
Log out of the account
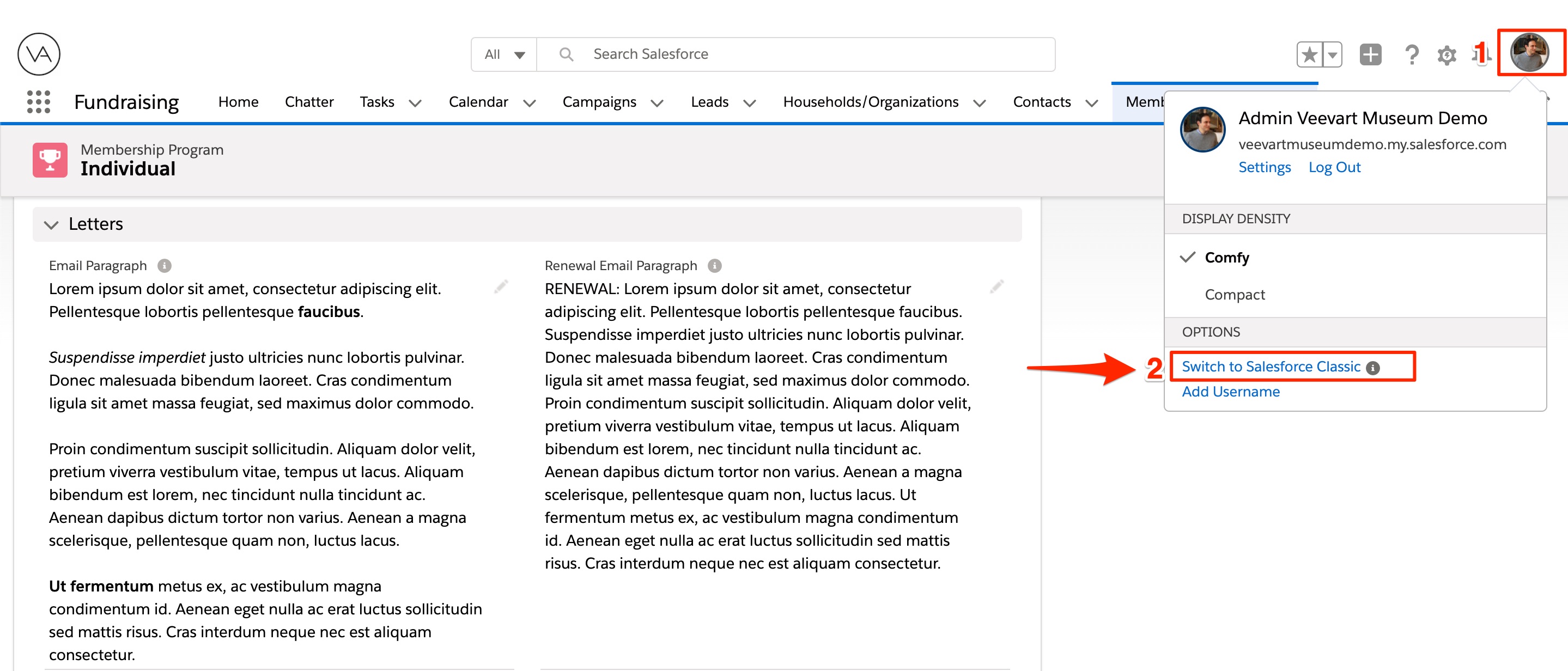pos(1334,167)
